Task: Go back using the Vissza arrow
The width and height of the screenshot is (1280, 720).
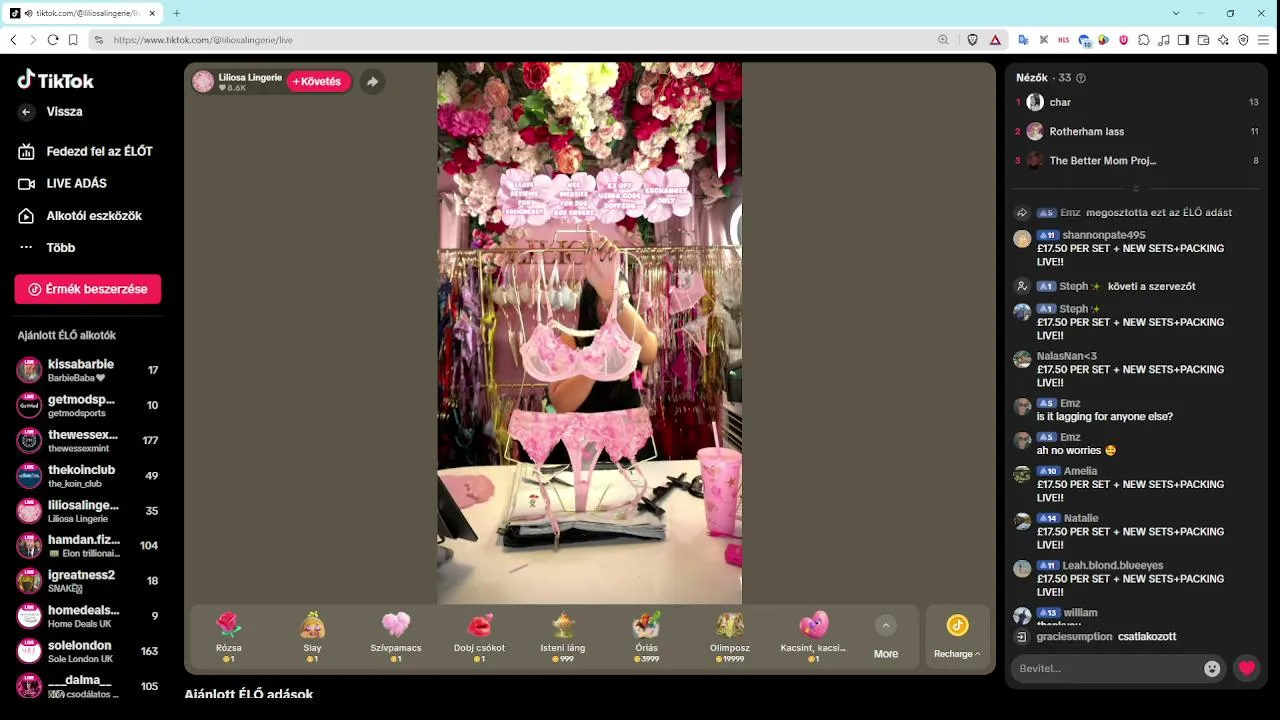Action: point(27,112)
